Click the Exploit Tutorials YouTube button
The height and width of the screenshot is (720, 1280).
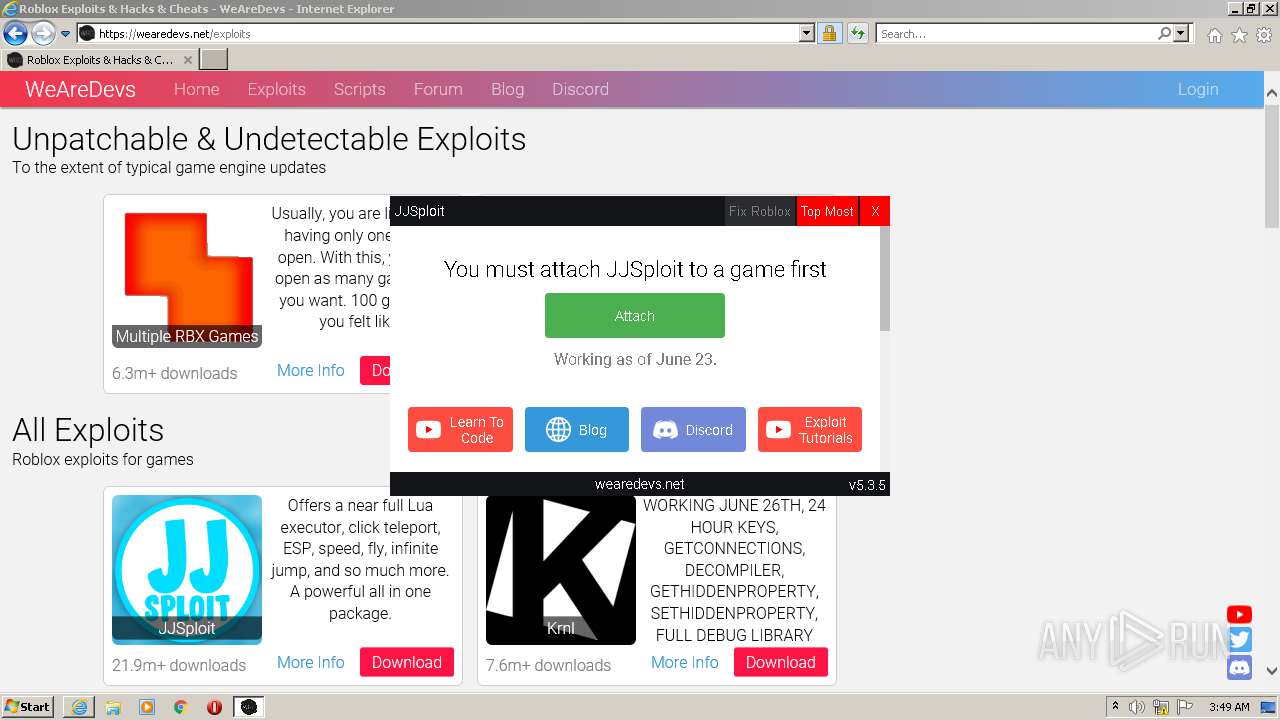(810, 429)
